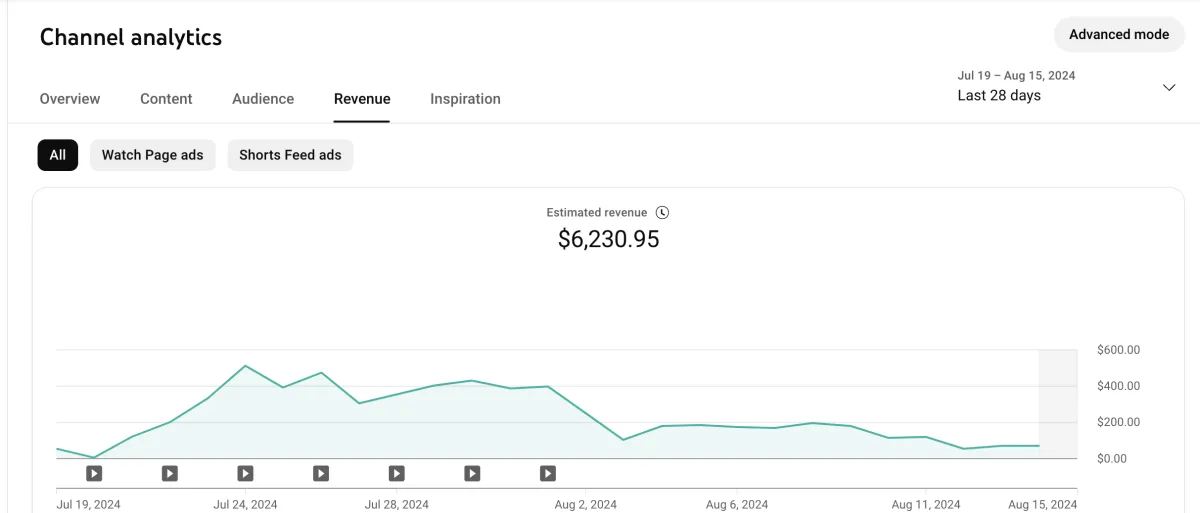
Task: Filter by Watch Page ads
Action: [152, 155]
